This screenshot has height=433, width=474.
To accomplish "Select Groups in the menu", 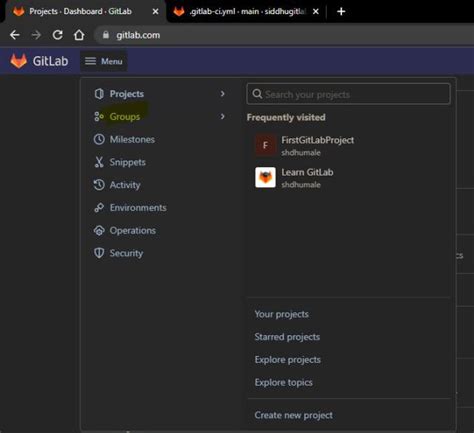I will click(125, 117).
